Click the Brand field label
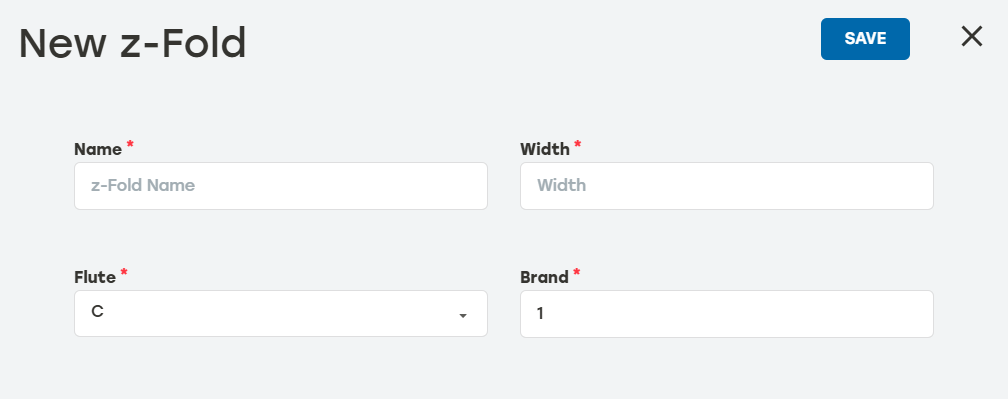1008x399 pixels. [x=544, y=278]
